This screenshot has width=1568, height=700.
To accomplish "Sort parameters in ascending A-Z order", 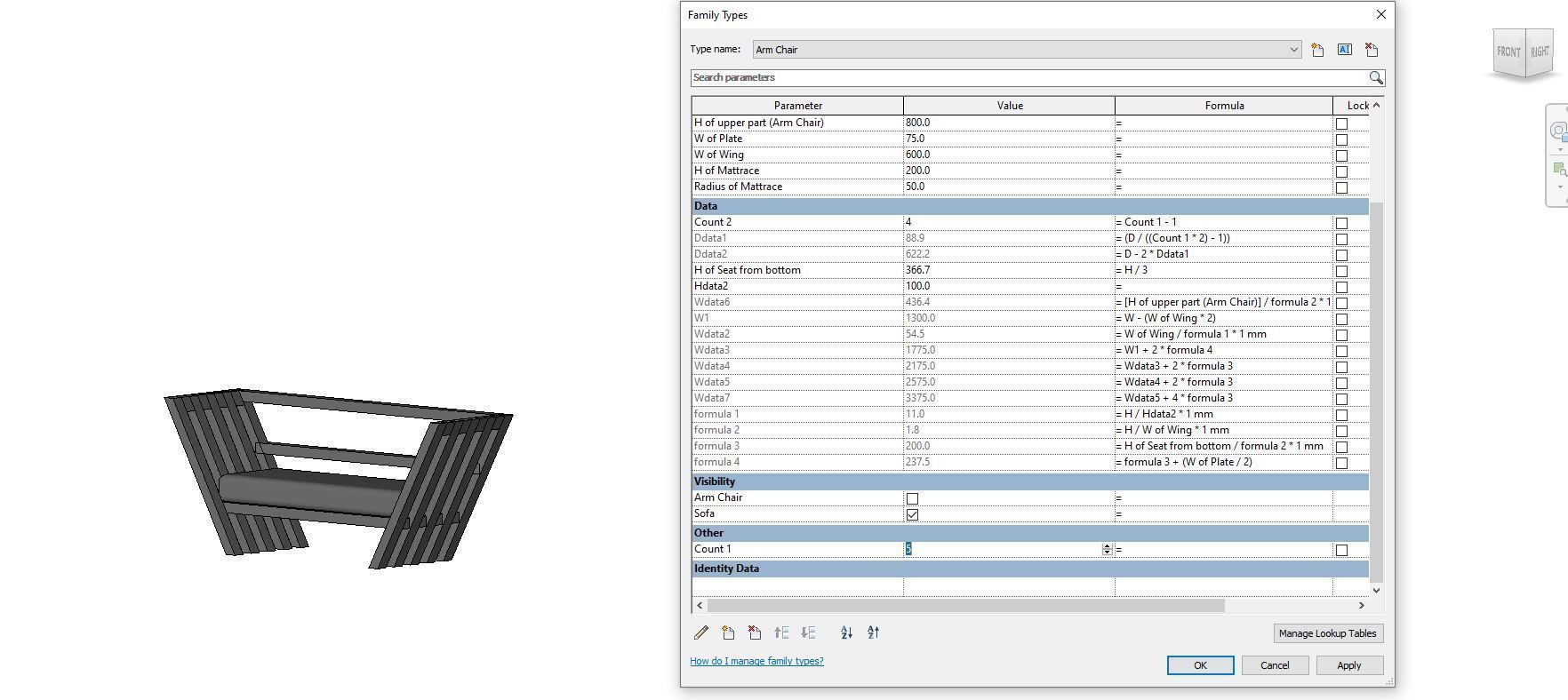I will [846, 633].
